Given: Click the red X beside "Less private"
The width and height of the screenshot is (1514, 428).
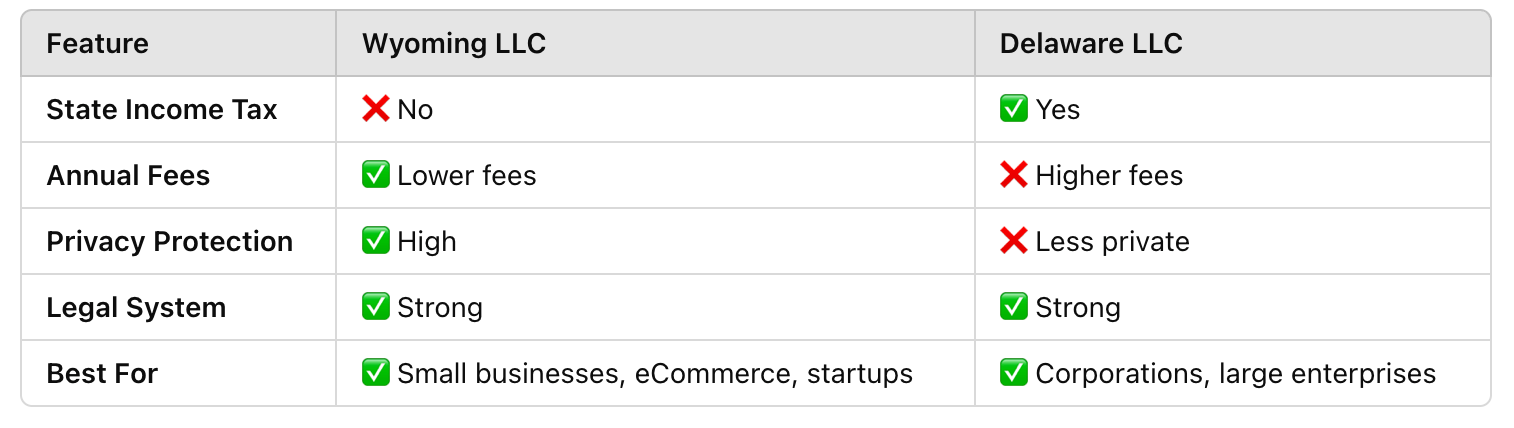Looking at the screenshot, I should click(1014, 241).
